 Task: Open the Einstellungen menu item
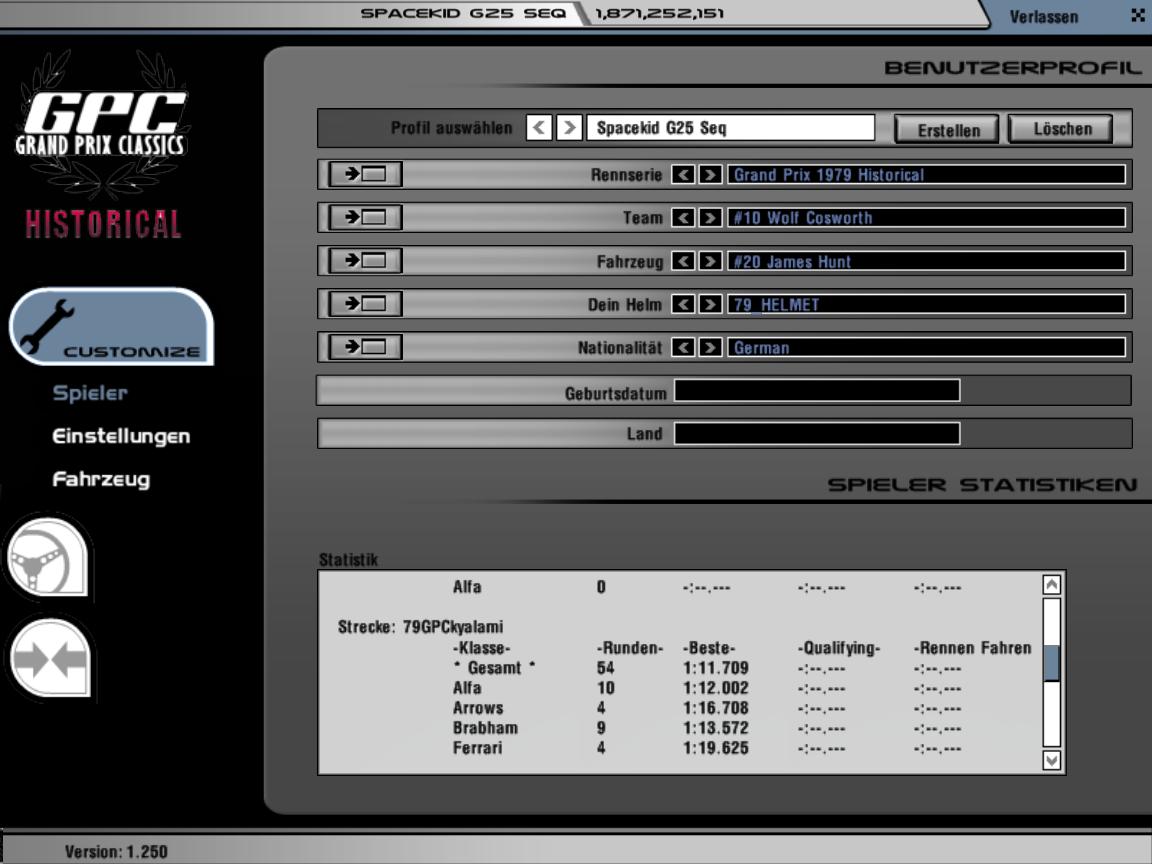(121, 436)
